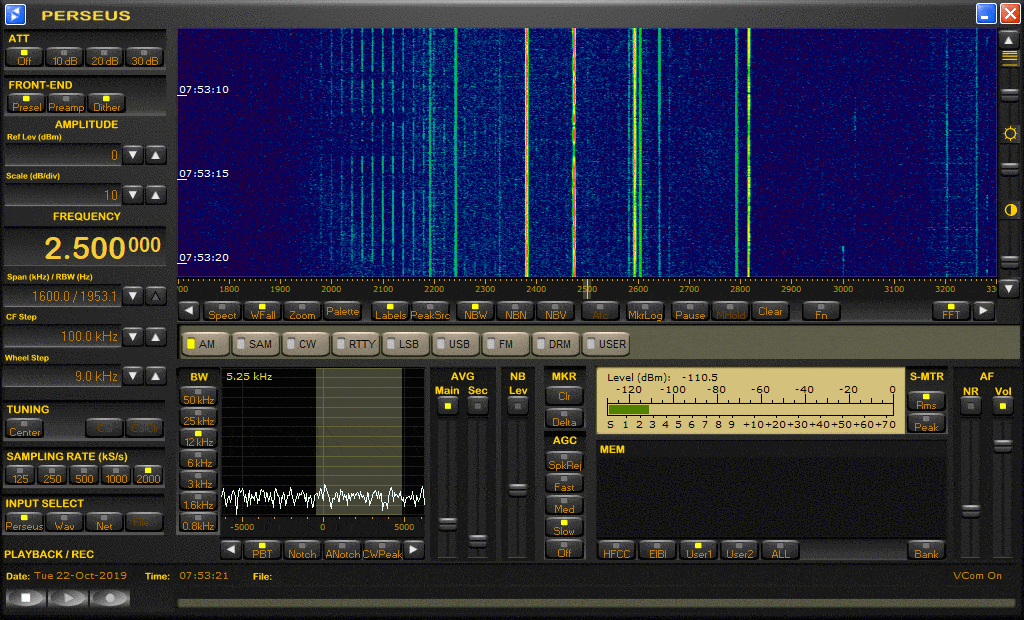Click the playback progress bar
This screenshot has width=1024, height=620.
(598, 603)
